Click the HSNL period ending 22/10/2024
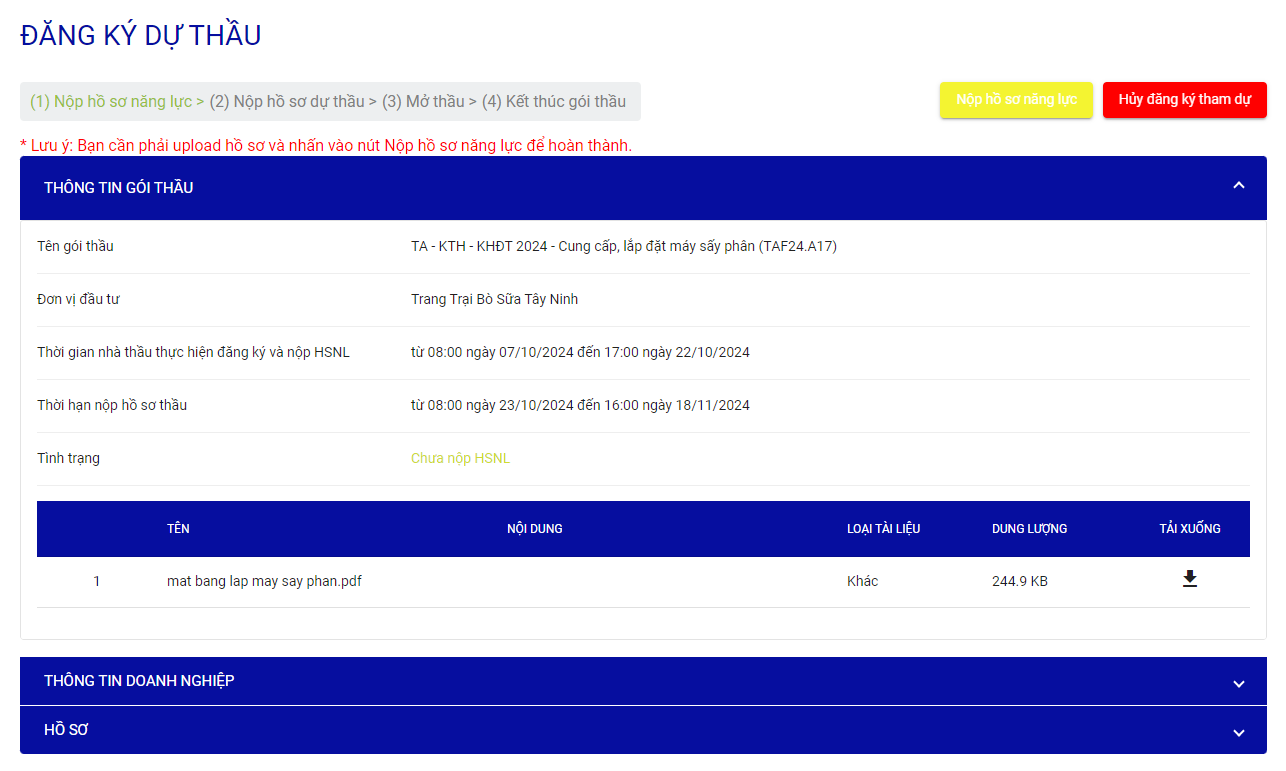This screenshot has height=771, width=1286. pyautogui.click(x=580, y=352)
